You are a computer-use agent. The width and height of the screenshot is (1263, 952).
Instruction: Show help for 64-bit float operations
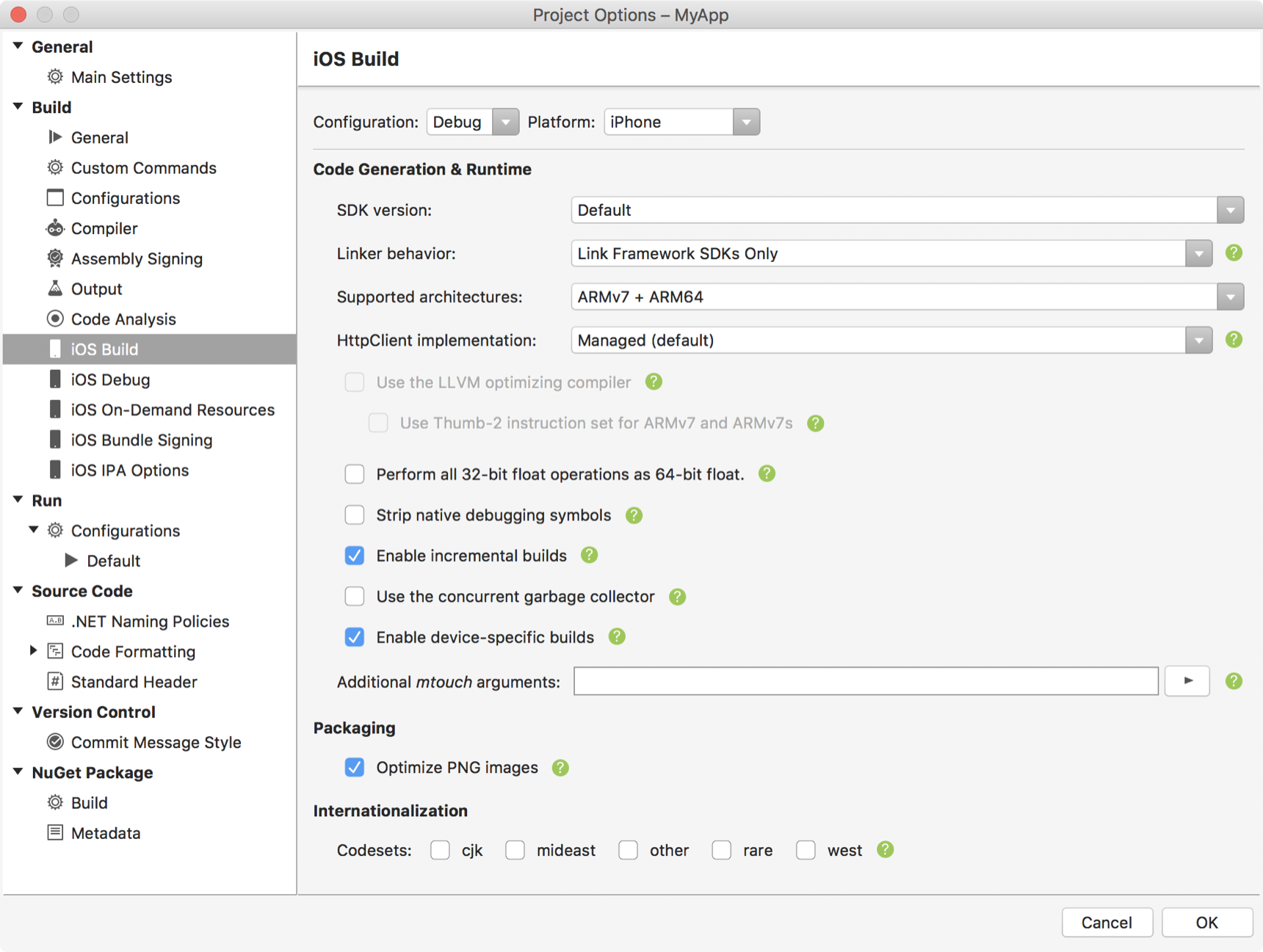(x=767, y=474)
